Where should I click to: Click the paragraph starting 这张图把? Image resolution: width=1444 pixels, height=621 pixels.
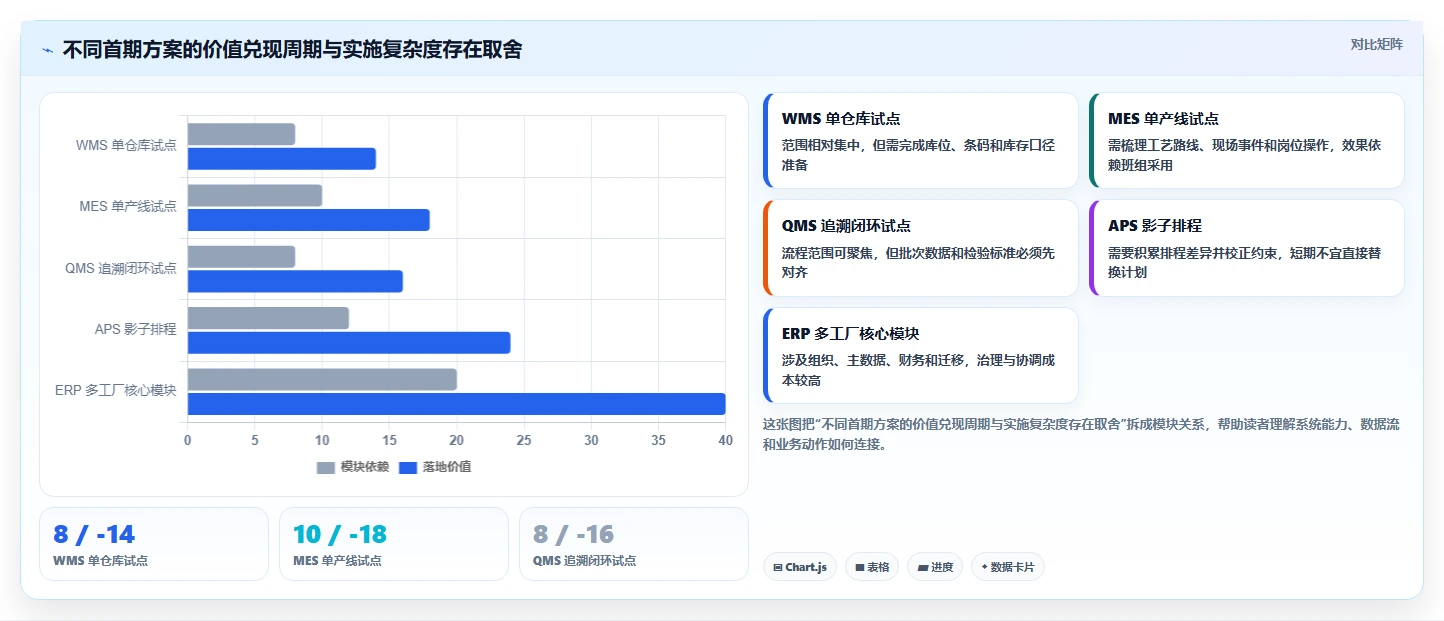(x=1081, y=434)
